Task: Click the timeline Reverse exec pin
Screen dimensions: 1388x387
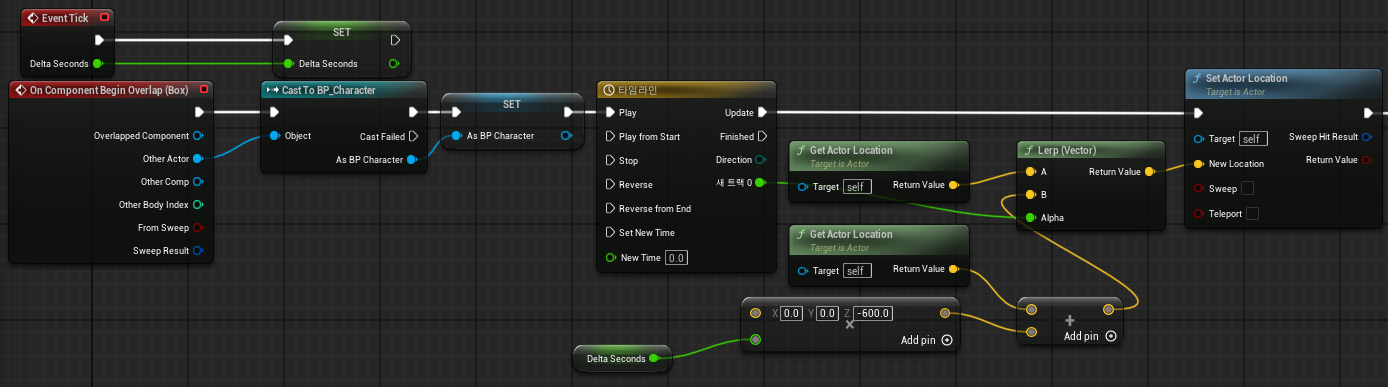Action: (x=611, y=184)
